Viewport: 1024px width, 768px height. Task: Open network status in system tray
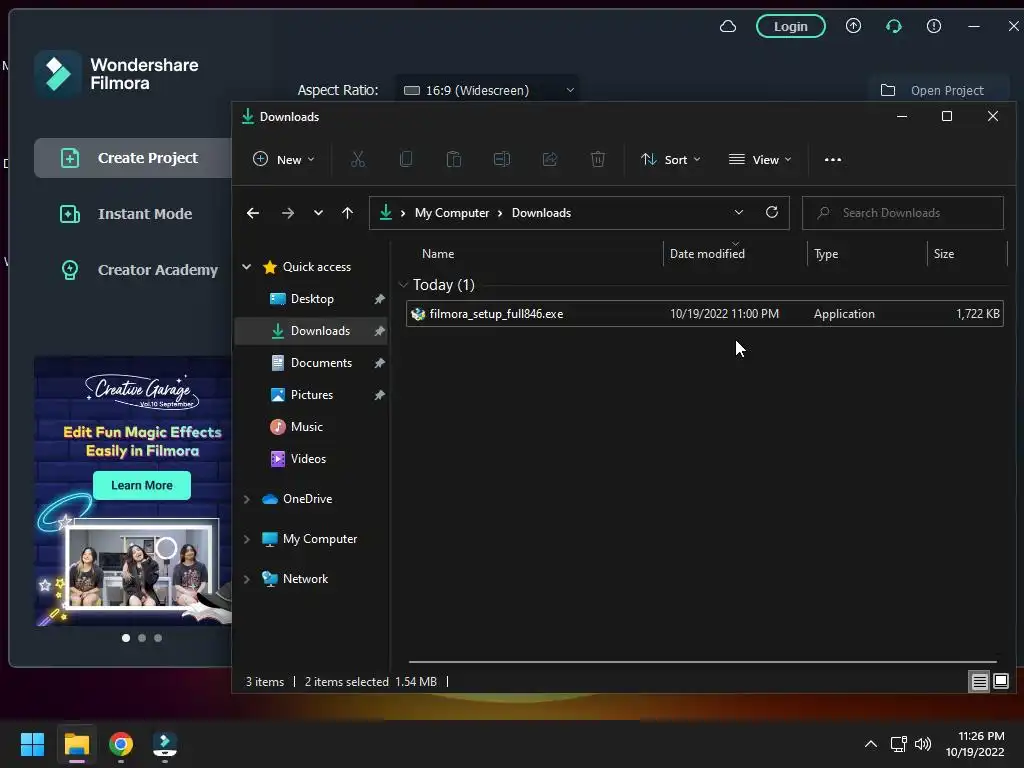tap(899, 744)
